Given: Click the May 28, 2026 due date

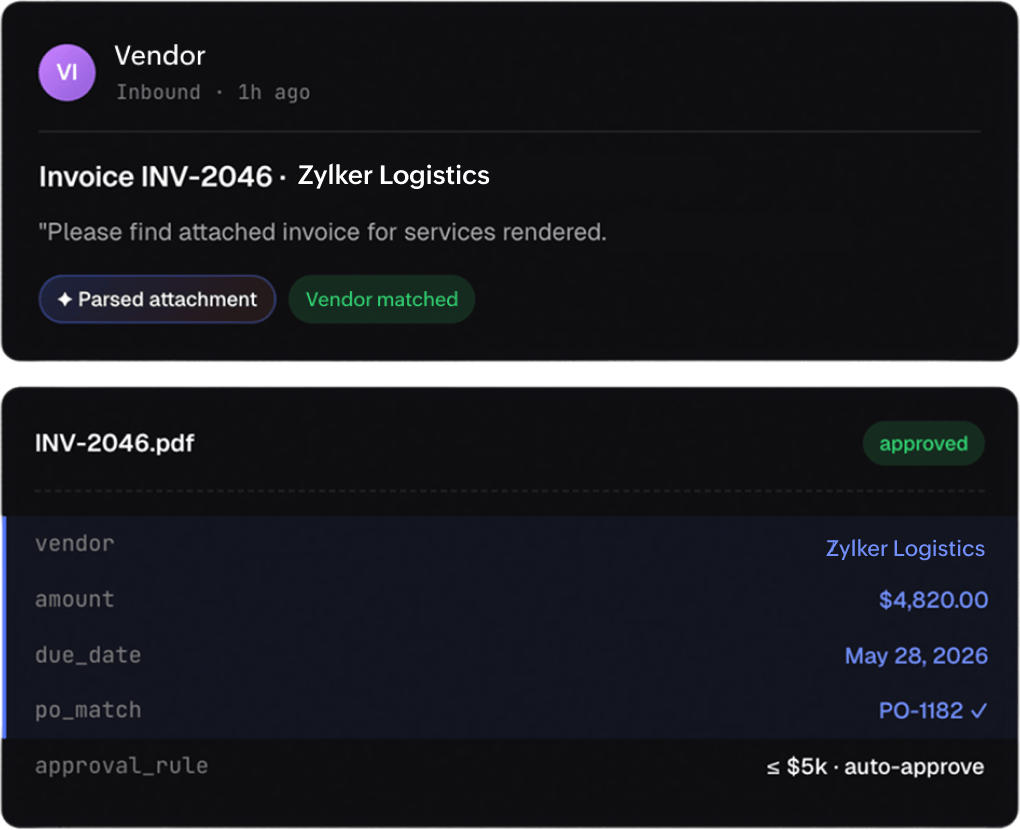Looking at the screenshot, I should pos(916,656).
